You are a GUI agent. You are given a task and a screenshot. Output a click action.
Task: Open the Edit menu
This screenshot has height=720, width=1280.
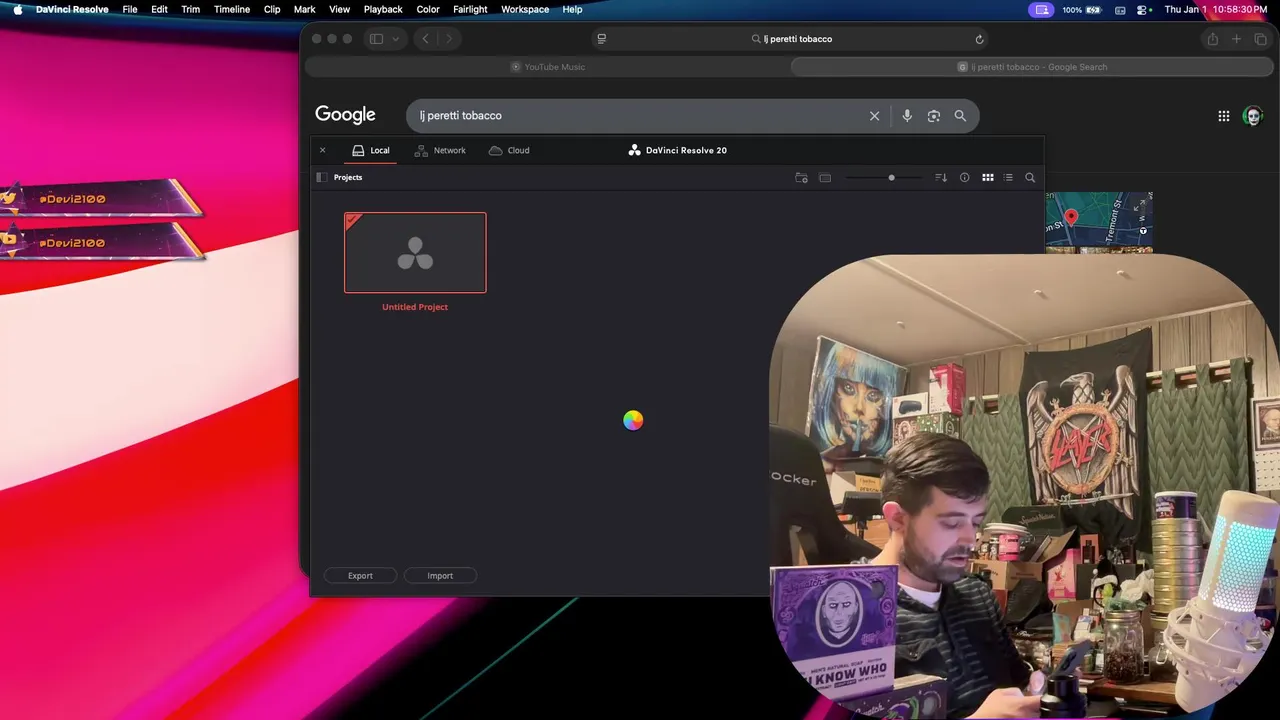pyautogui.click(x=159, y=9)
